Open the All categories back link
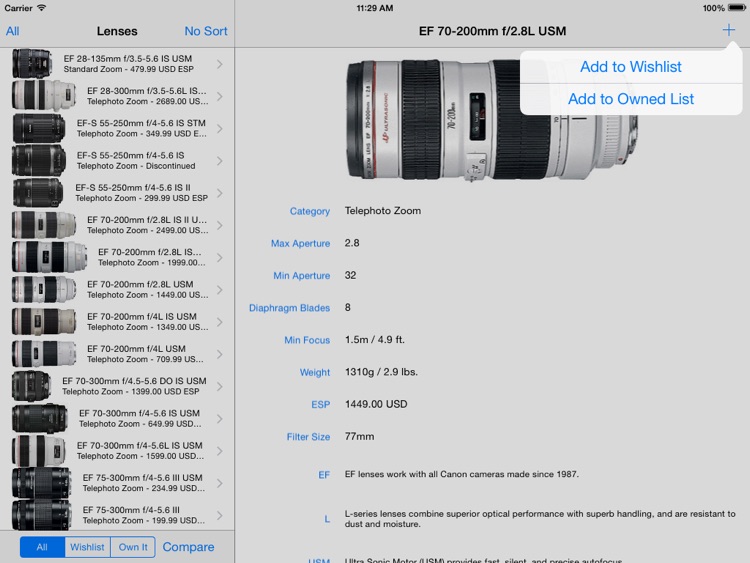Image resolution: width=750 pixels, height=563 pixels. (12, 31)
